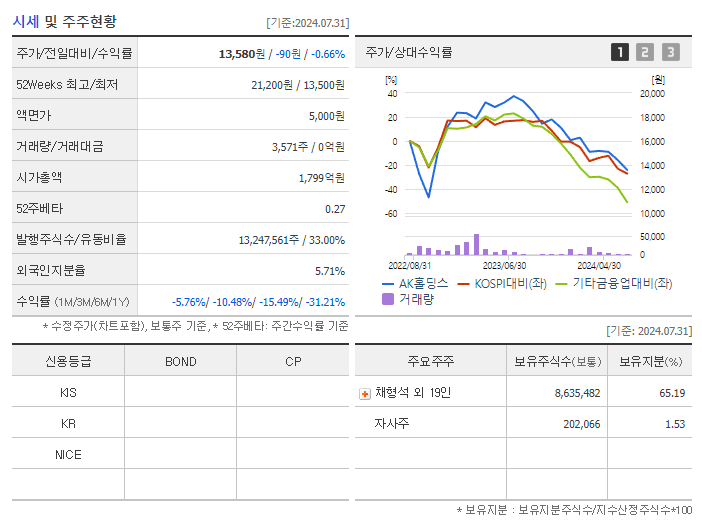
Task: Select the 거래량/거래대금 label
Action: (x=60, y=146)
